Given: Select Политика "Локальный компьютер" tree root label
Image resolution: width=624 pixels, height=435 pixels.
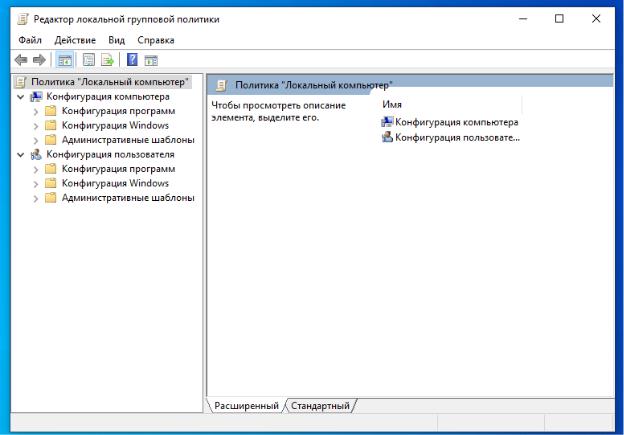Looking at the screenshot, I should point(109,82).
